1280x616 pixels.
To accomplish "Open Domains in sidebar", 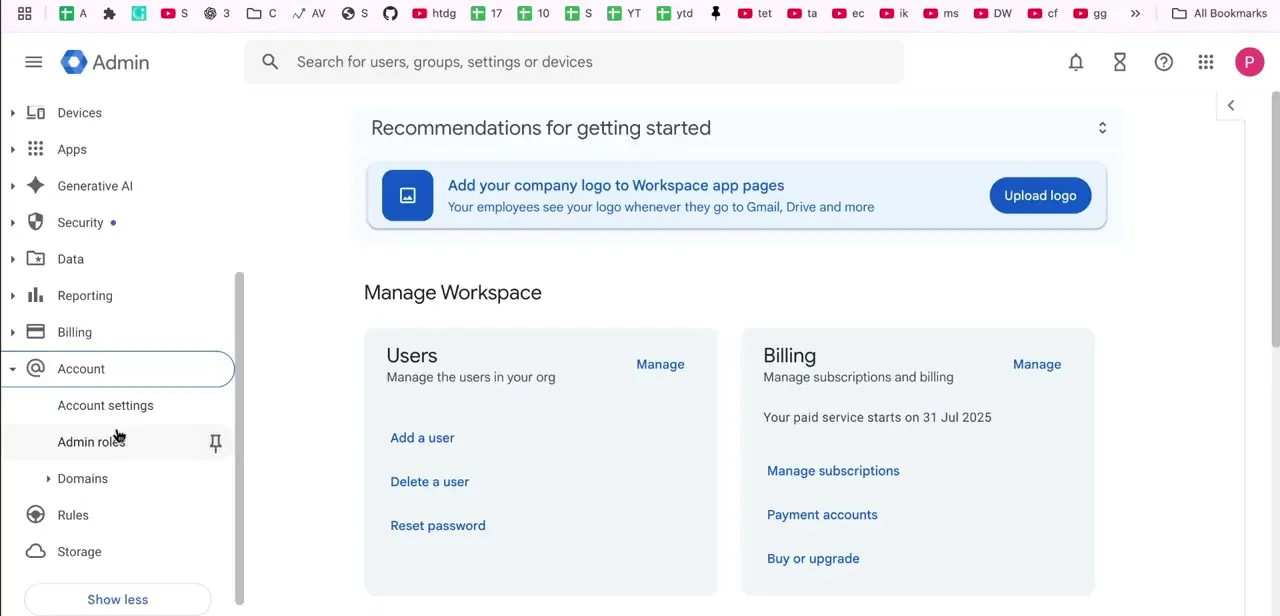I will coord(82,479).
